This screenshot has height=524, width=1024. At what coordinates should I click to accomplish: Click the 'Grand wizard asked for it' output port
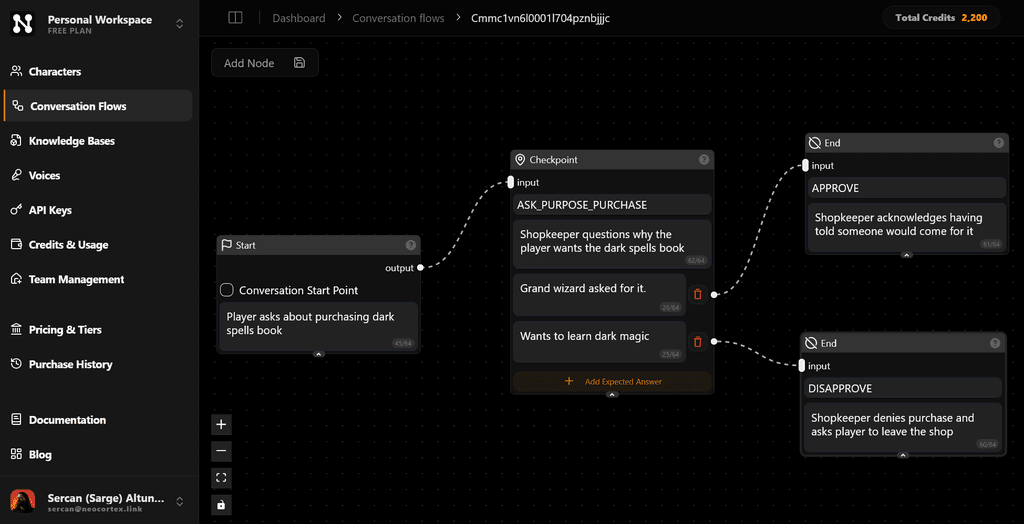[x=714, y=295]
